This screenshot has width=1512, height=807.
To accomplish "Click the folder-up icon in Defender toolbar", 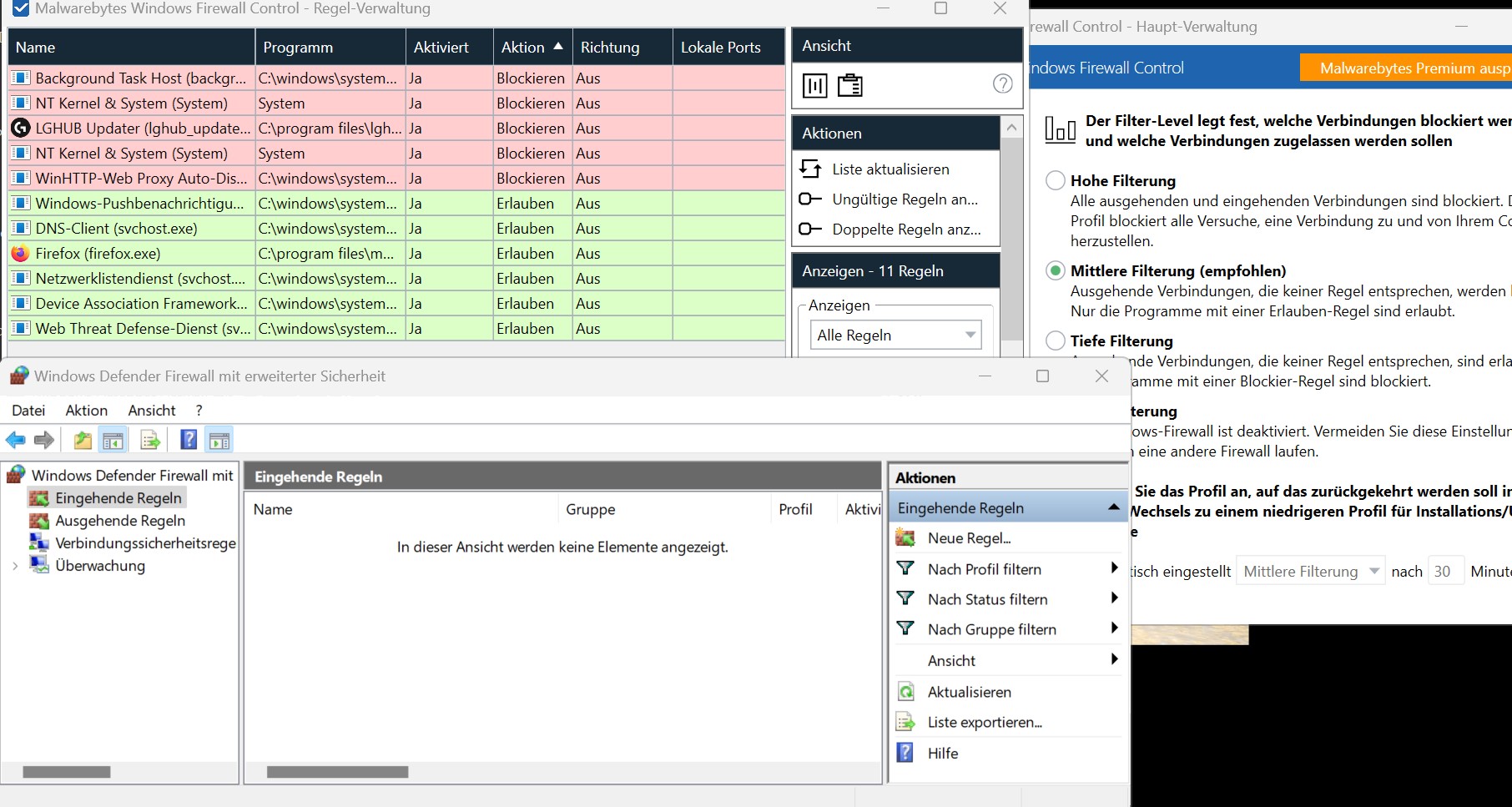I will (83, 440).
